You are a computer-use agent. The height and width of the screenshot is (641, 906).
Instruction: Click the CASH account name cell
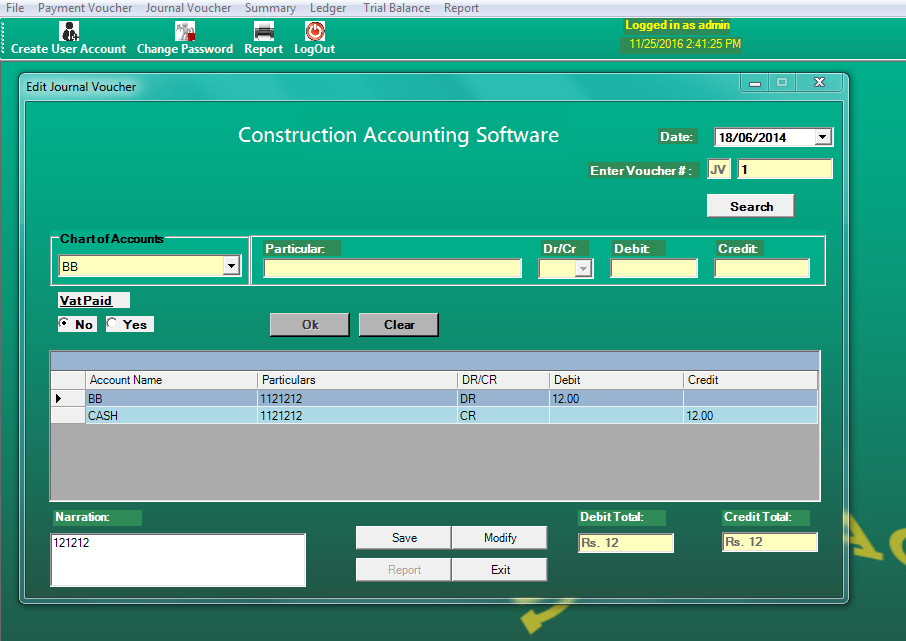(172, 416)
